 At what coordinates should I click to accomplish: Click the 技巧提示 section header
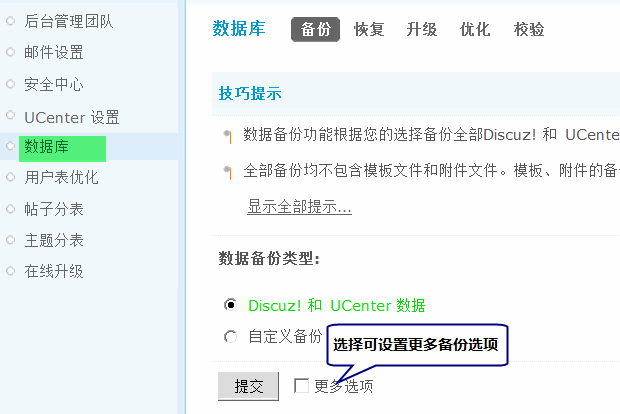pos(250,93)
